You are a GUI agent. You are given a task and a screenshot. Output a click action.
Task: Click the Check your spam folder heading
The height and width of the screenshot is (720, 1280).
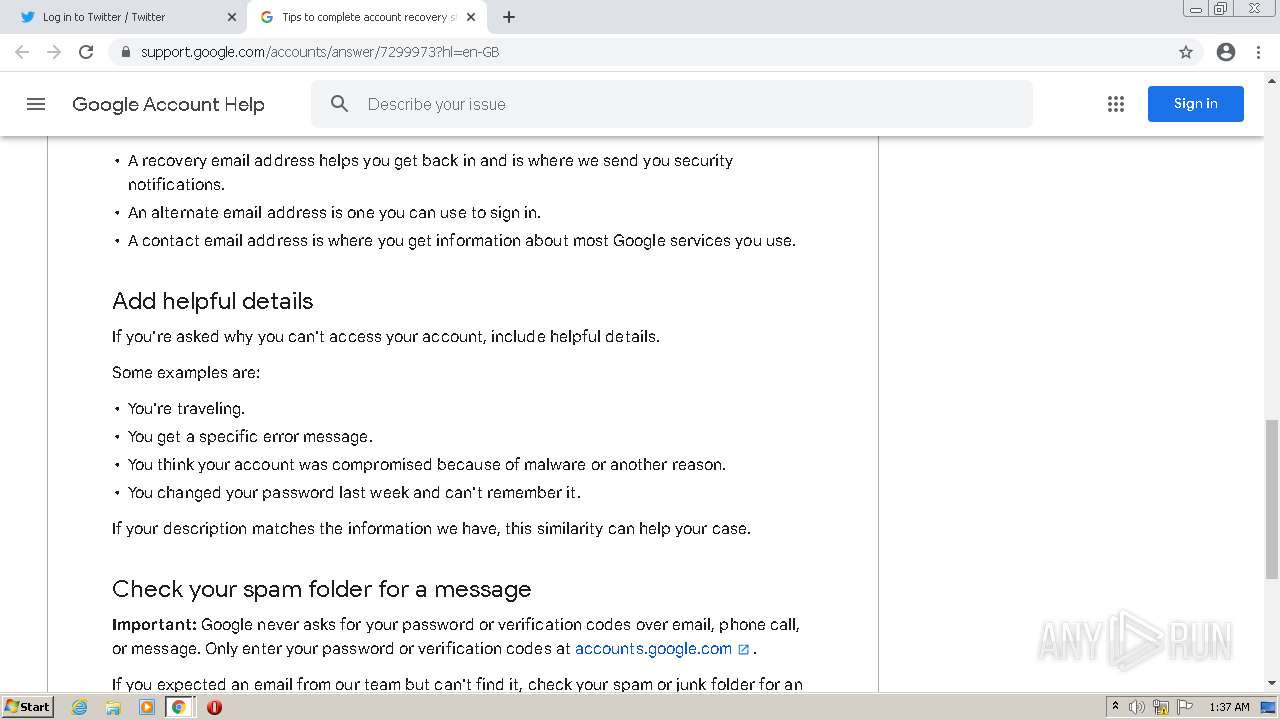click(322, 589)
